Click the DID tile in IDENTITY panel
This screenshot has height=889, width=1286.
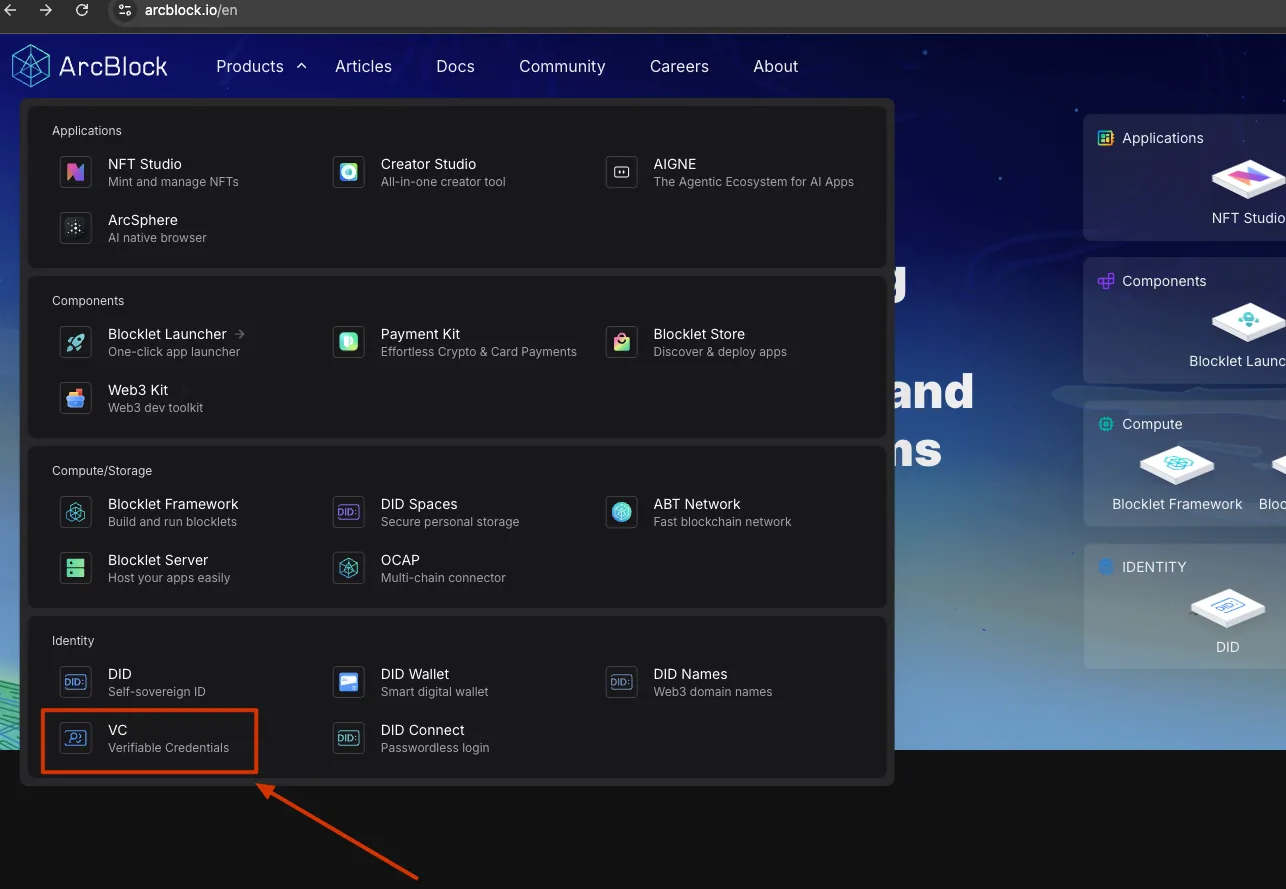coord(1228,622)
